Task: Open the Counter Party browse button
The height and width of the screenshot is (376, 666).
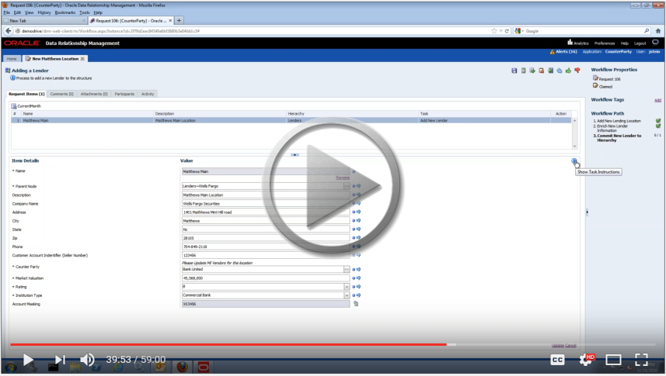Action: [347, 269]
